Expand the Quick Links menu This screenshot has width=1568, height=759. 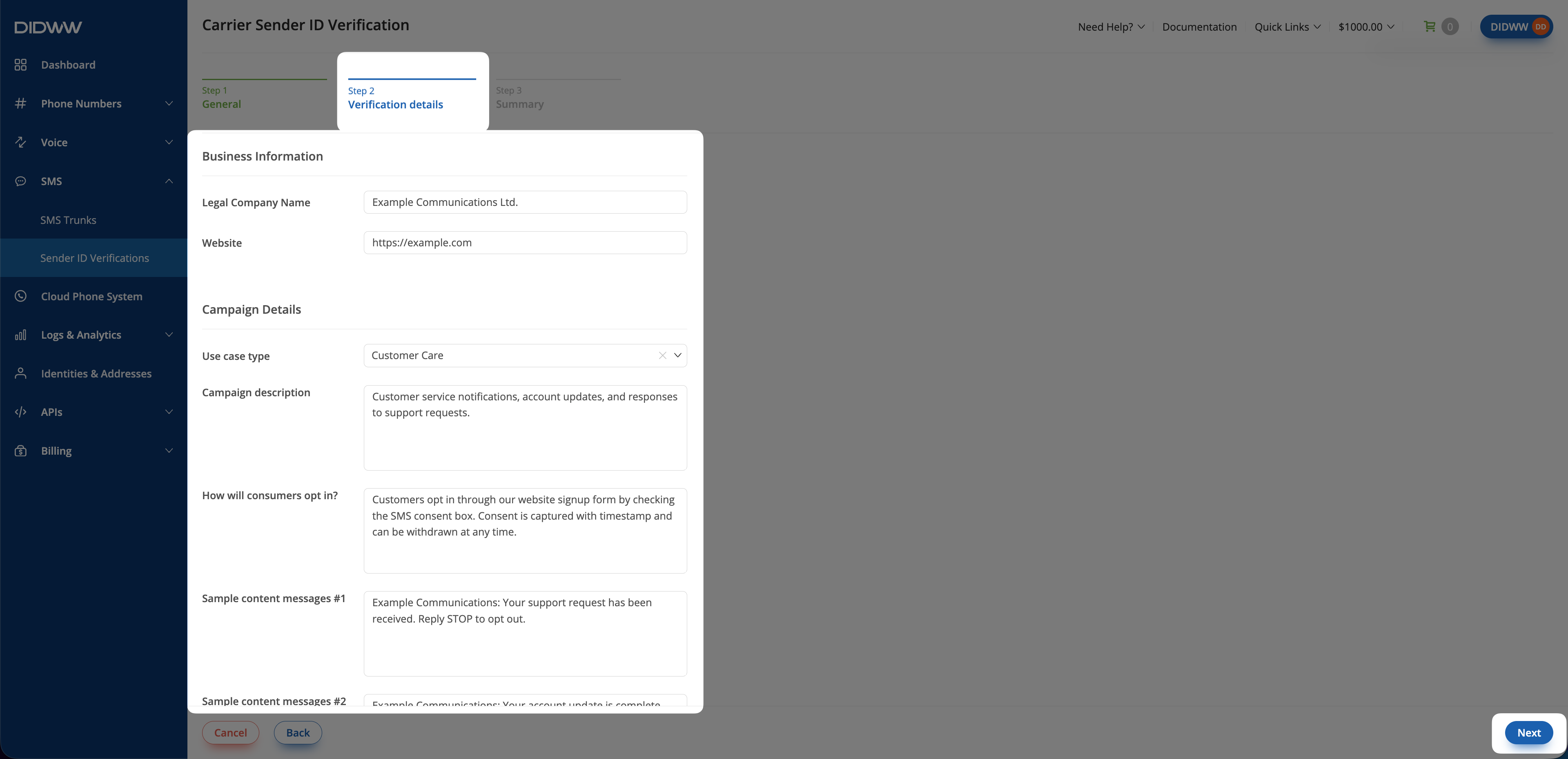pyautogui.click(x=1287, y=27)
